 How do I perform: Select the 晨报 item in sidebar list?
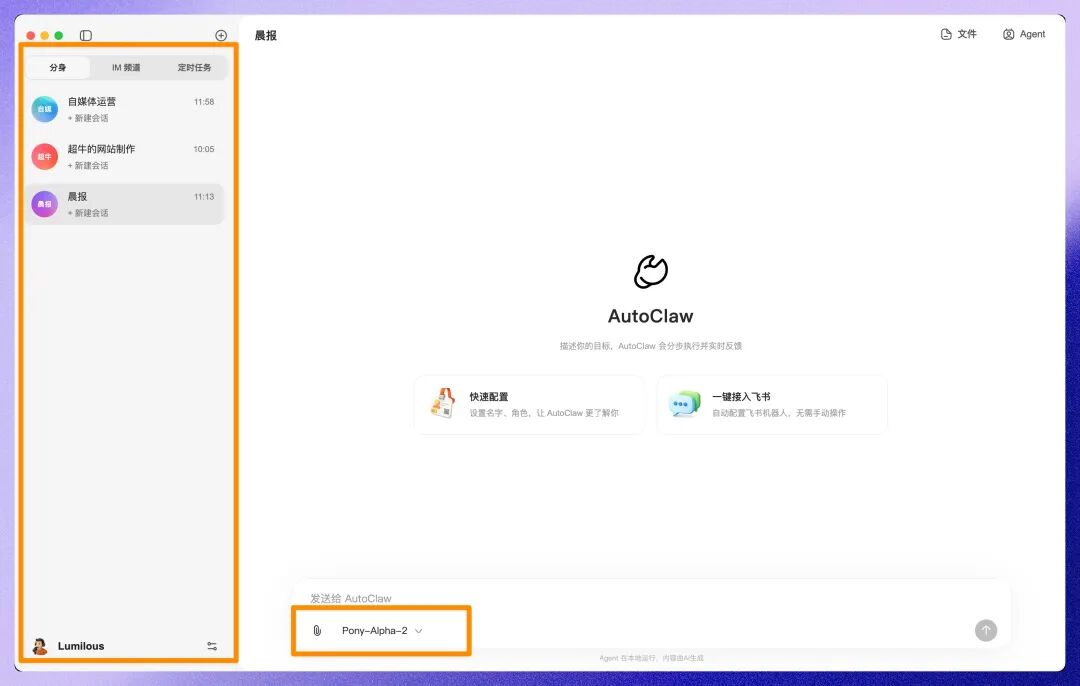point(125,204)
